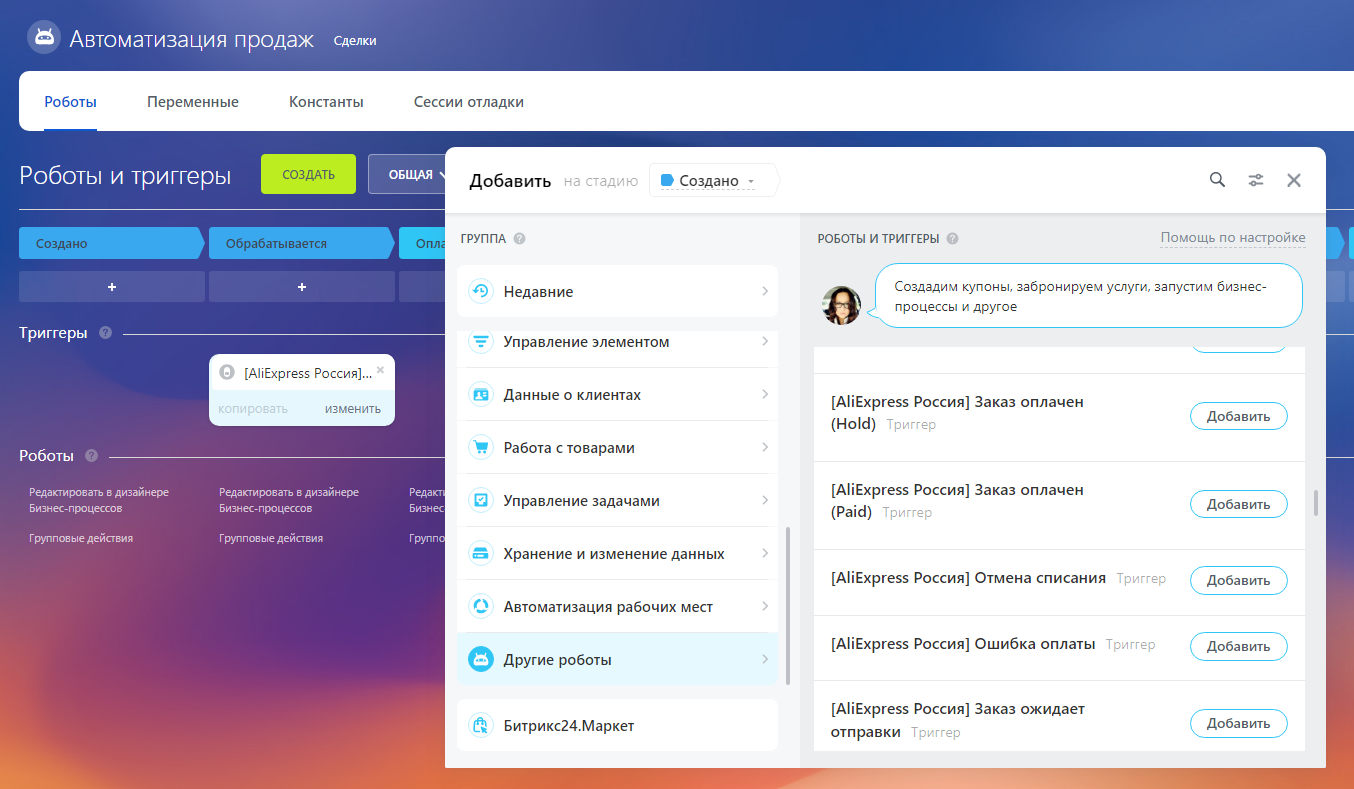
Task: Switch to the Роботы tab
Action: point(70,102)
